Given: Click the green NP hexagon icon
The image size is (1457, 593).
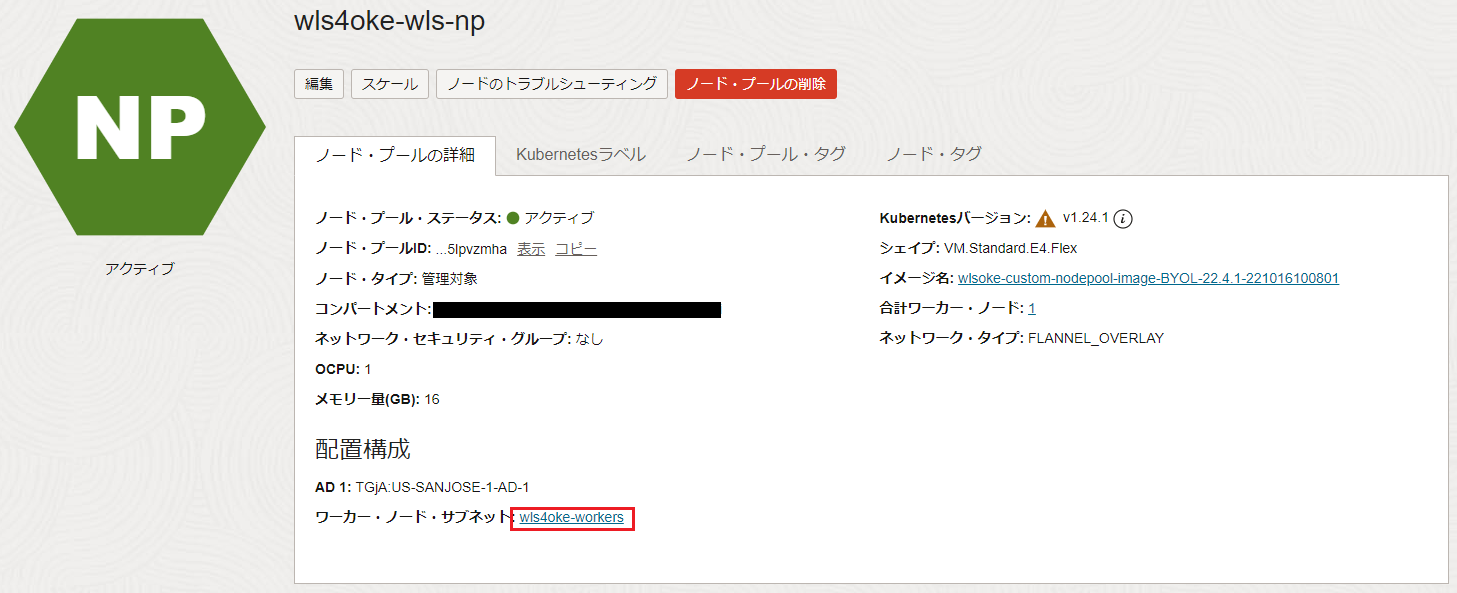Looking at the screenshot, I should (x=140, y=127).
